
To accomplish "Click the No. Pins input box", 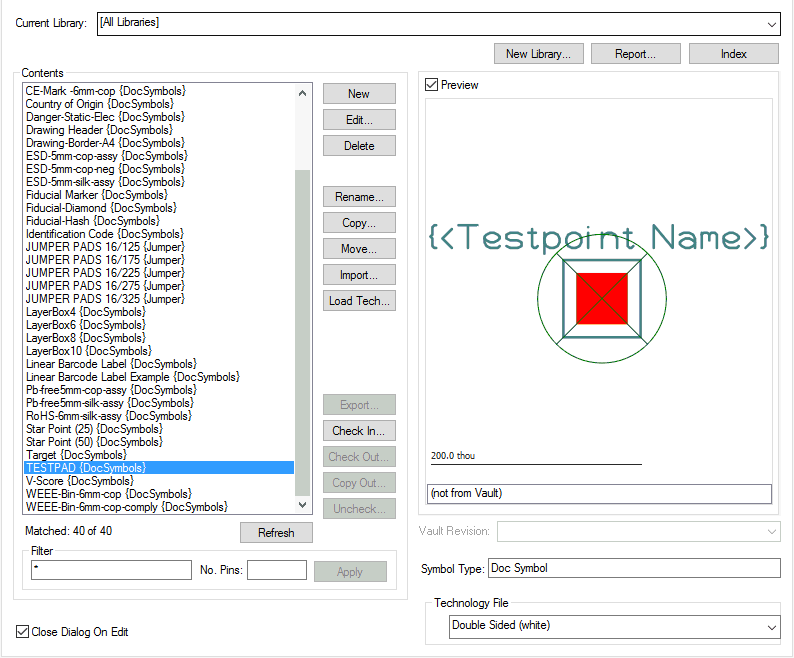I will [277, 570].
